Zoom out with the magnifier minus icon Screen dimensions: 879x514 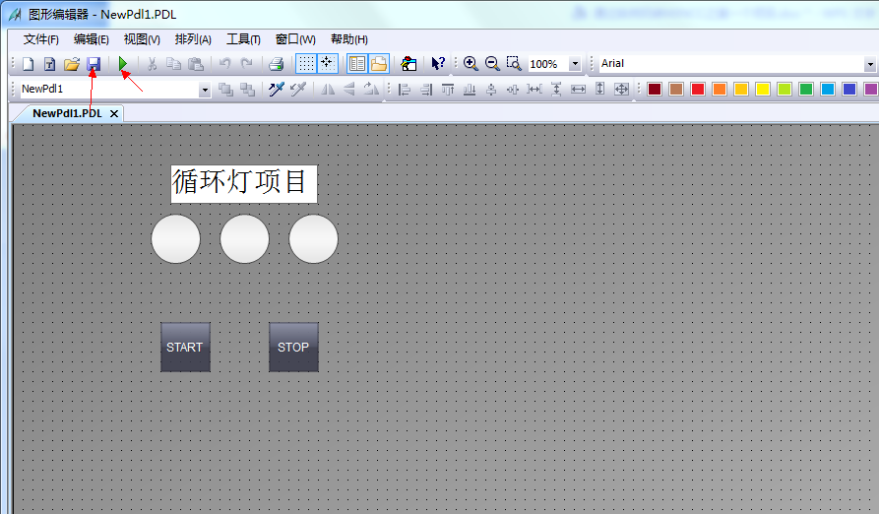point(492,64)
